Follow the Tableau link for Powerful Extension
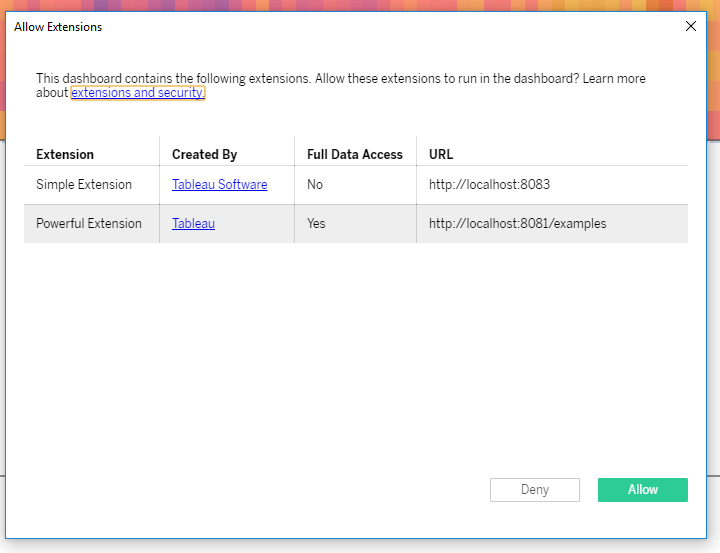This screenshot has height=553, width=720. click(x=193, y=224)
